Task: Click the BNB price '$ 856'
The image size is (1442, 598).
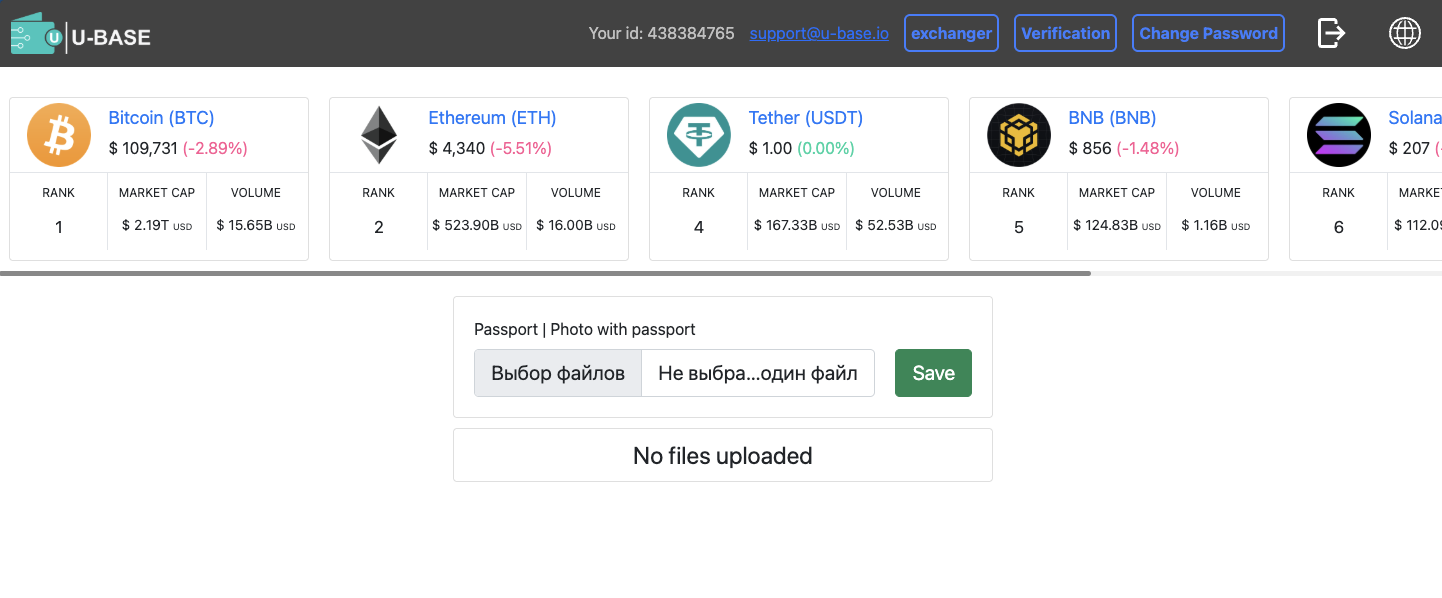Action: point(1090,148)
